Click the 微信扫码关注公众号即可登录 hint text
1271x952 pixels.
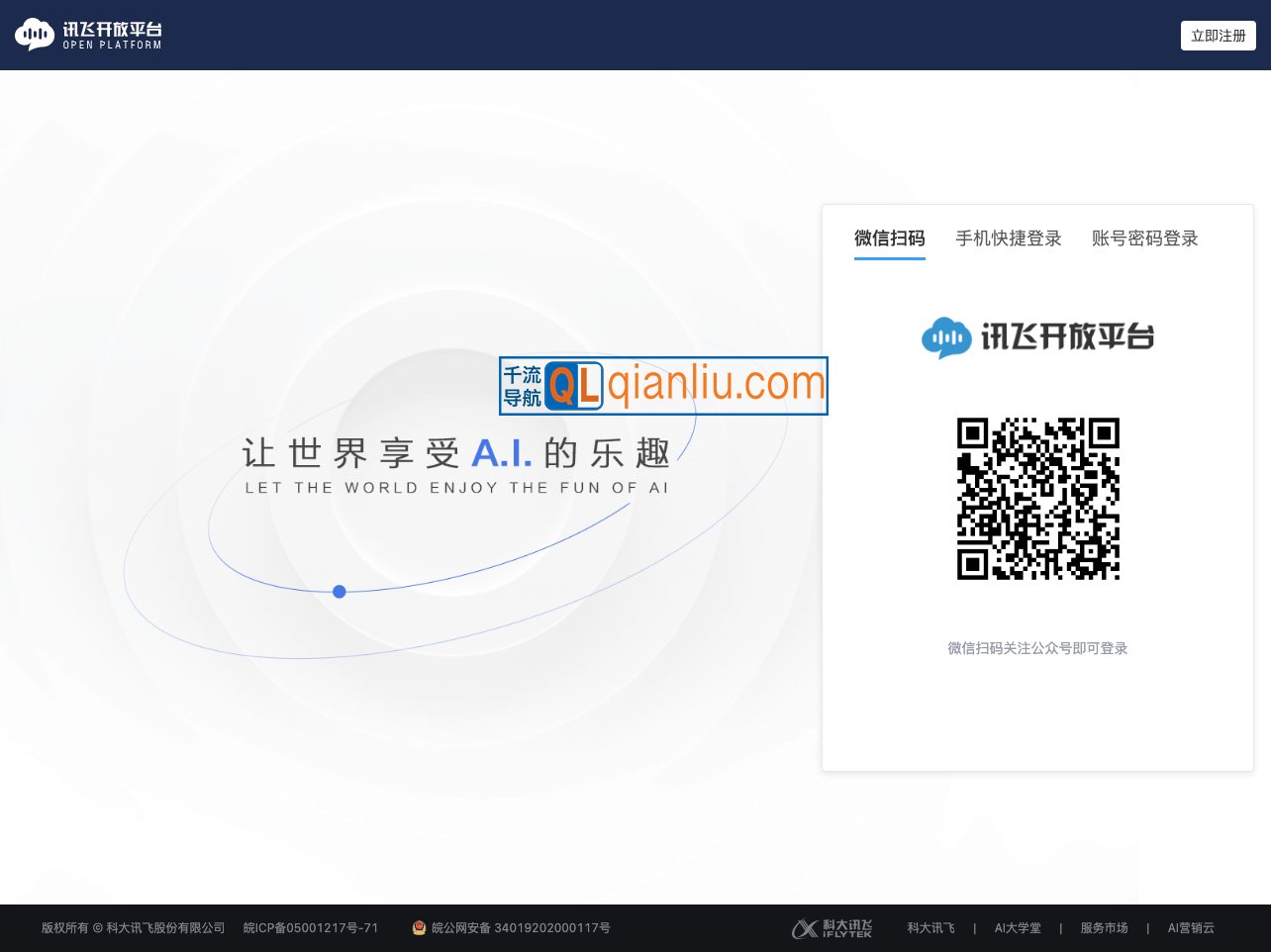click(x=1037, y=648)
